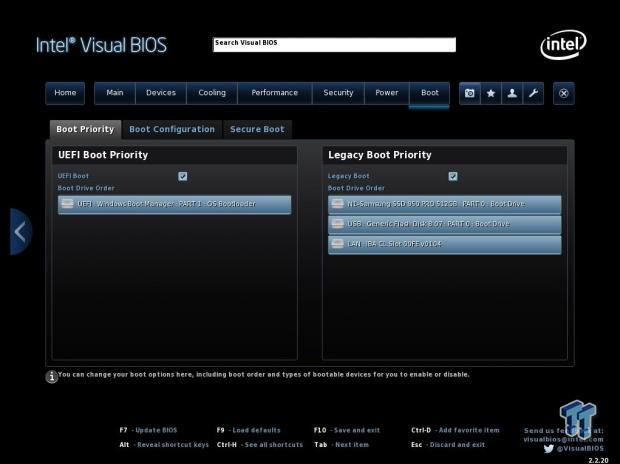Select UEFI Windows Boot Manager entry
620x464 pixels.
tap(174, 205)
